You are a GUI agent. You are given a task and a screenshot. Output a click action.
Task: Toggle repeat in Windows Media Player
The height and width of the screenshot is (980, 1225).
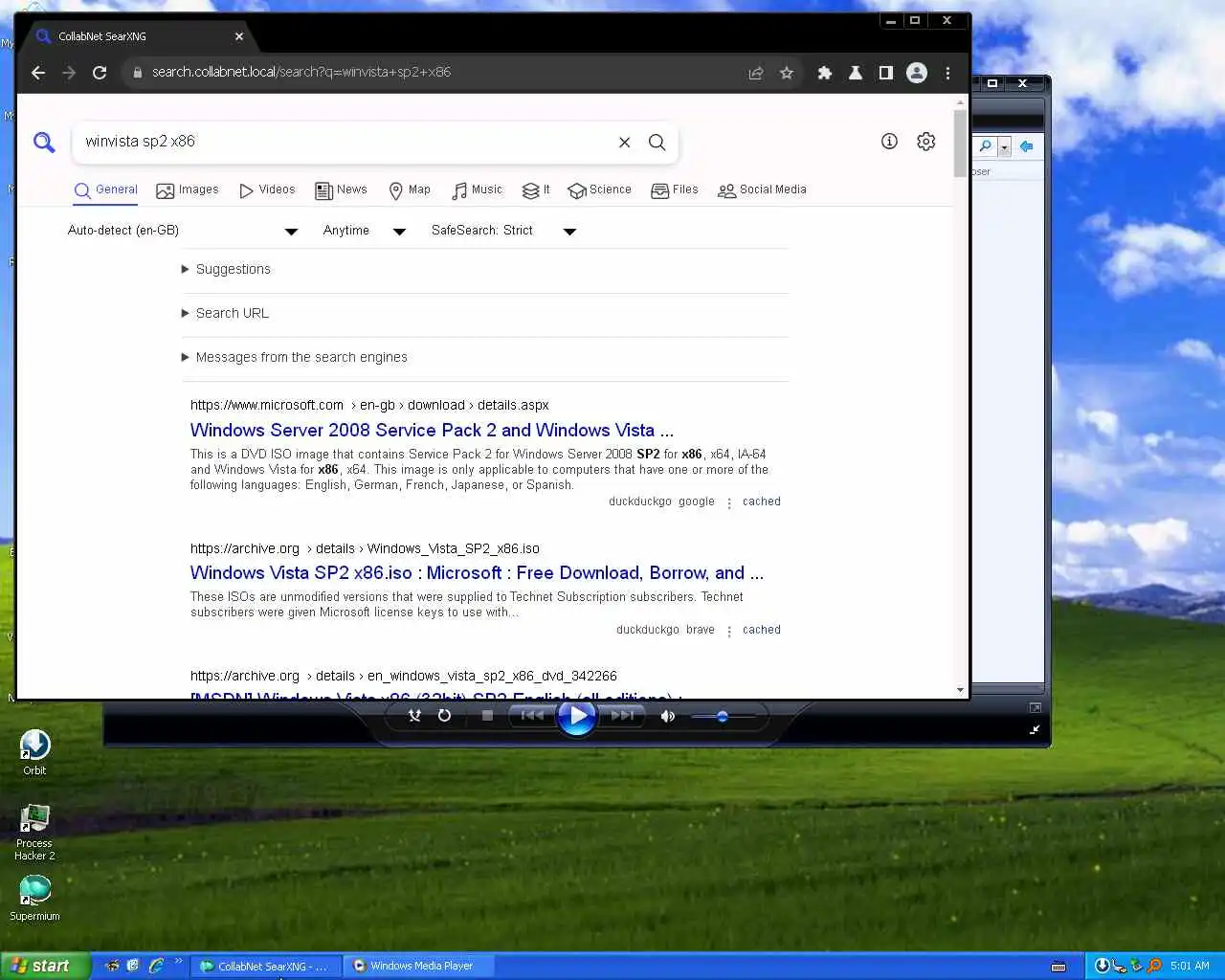[x=444, y=715]
